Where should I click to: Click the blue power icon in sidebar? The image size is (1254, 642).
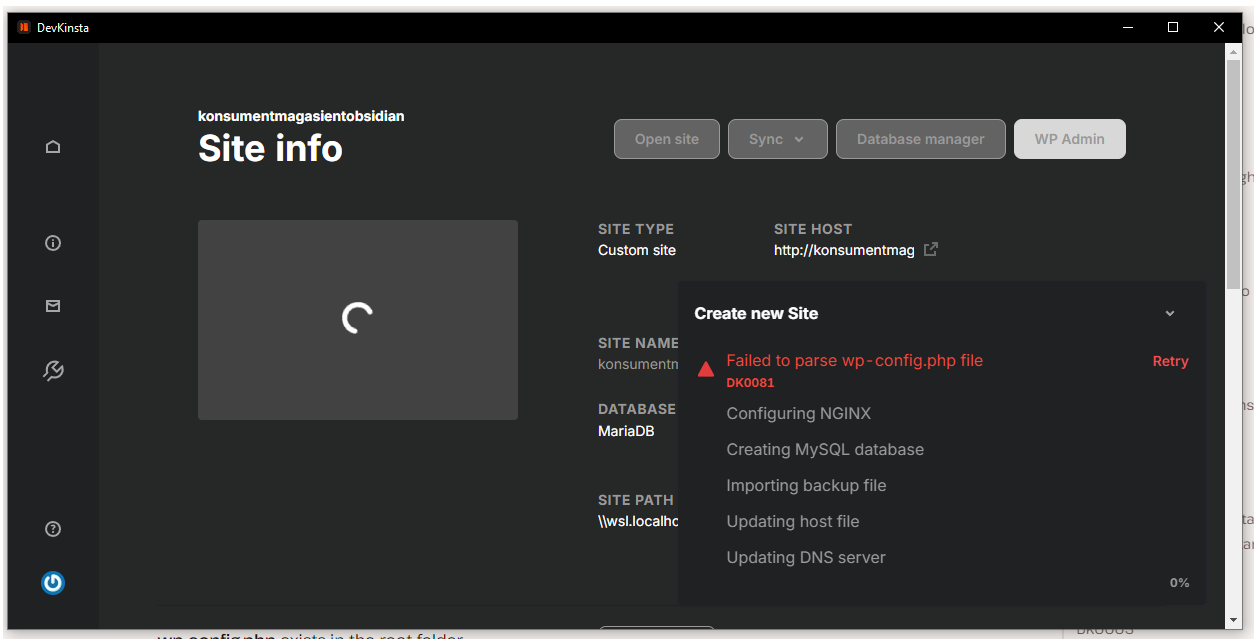tap(53, 583)
